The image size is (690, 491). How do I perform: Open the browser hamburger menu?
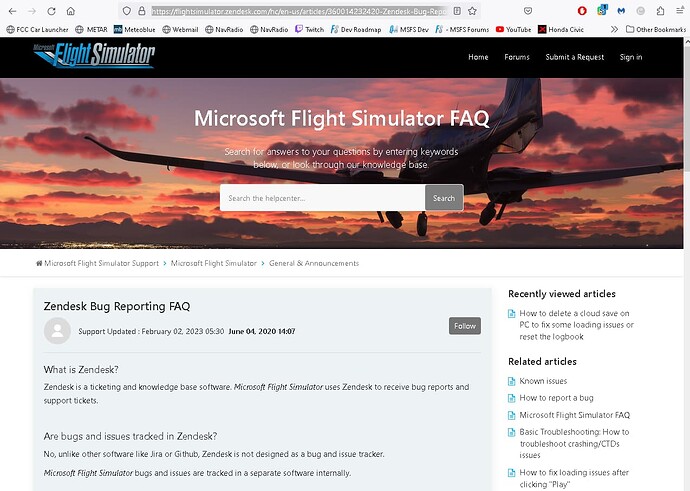pyautogui.click(x=680, y=11)
